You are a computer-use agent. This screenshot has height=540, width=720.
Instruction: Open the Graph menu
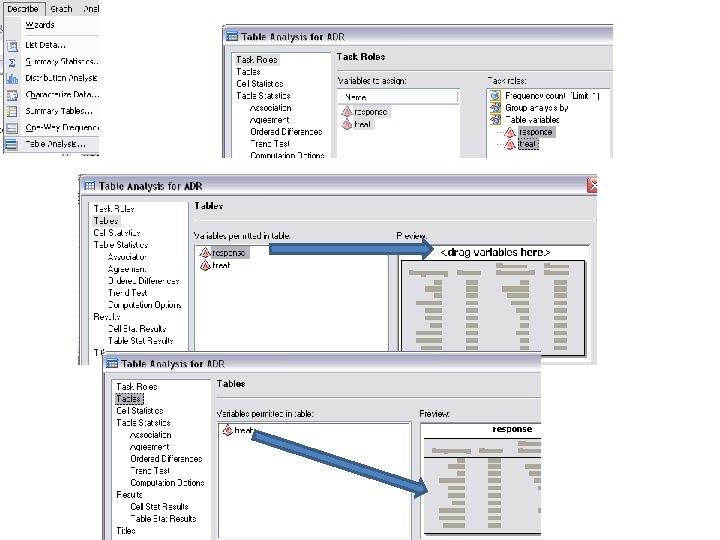coord(61,9)
